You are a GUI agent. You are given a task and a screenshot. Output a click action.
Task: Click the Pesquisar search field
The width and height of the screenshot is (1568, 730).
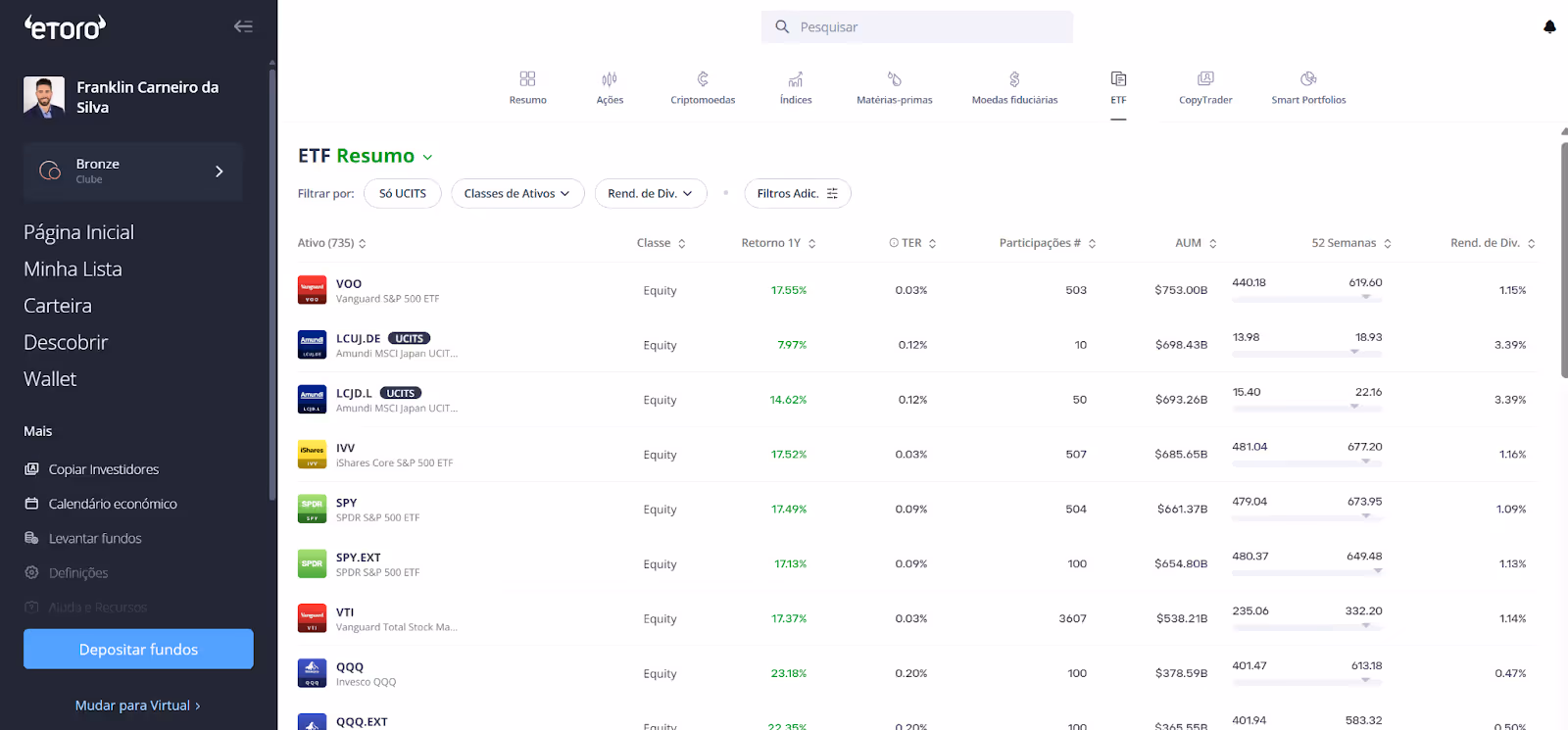click(917, 26)
